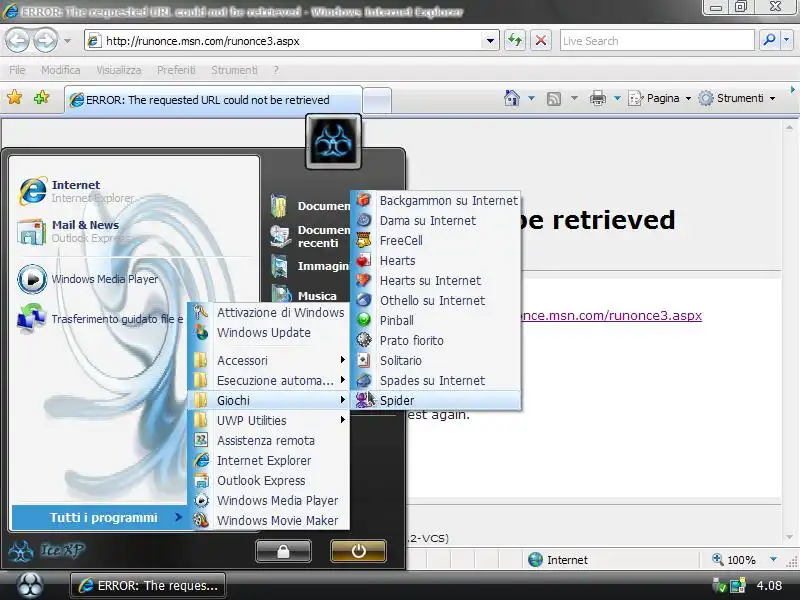Viewport: 800px width, 600px height.
Task: Open Home button dropdown arrow
Action: [531, 98]
